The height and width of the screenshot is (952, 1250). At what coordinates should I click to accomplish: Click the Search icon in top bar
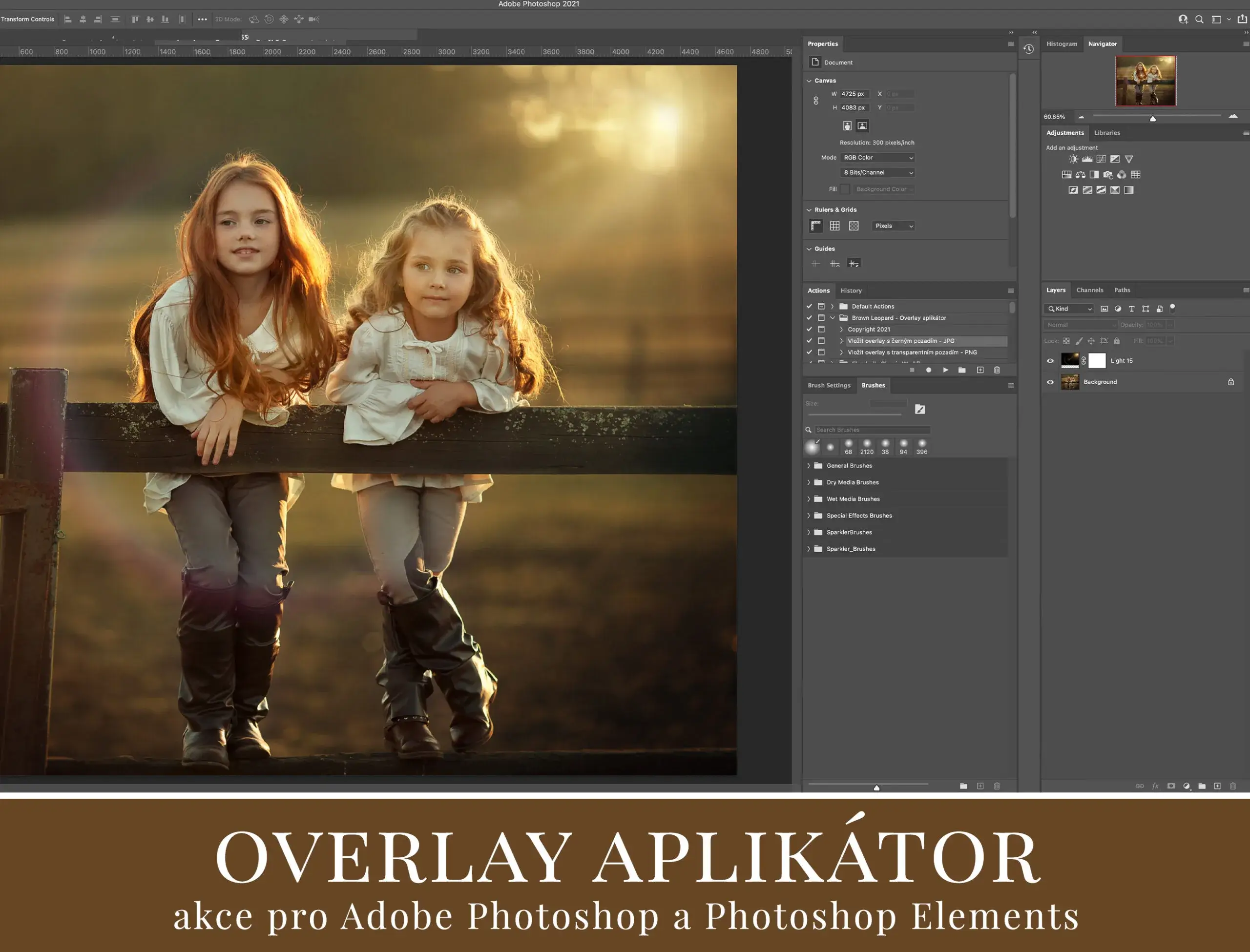pyautogui.click(x=1199, y=19)
